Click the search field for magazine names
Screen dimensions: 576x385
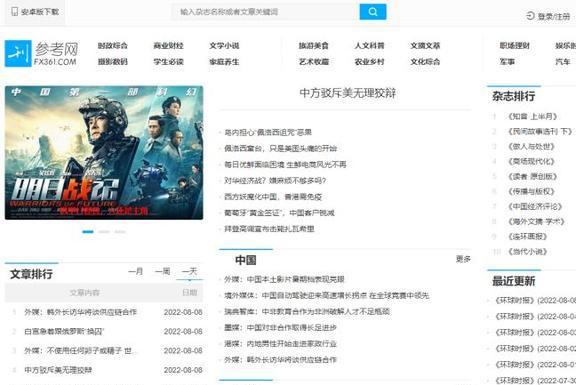pos(266,12)
